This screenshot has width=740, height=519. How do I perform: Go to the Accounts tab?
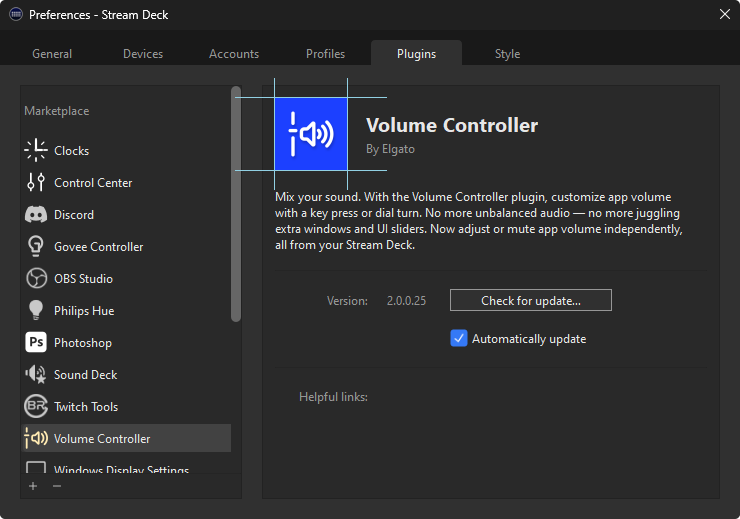[x=234, y=54]
